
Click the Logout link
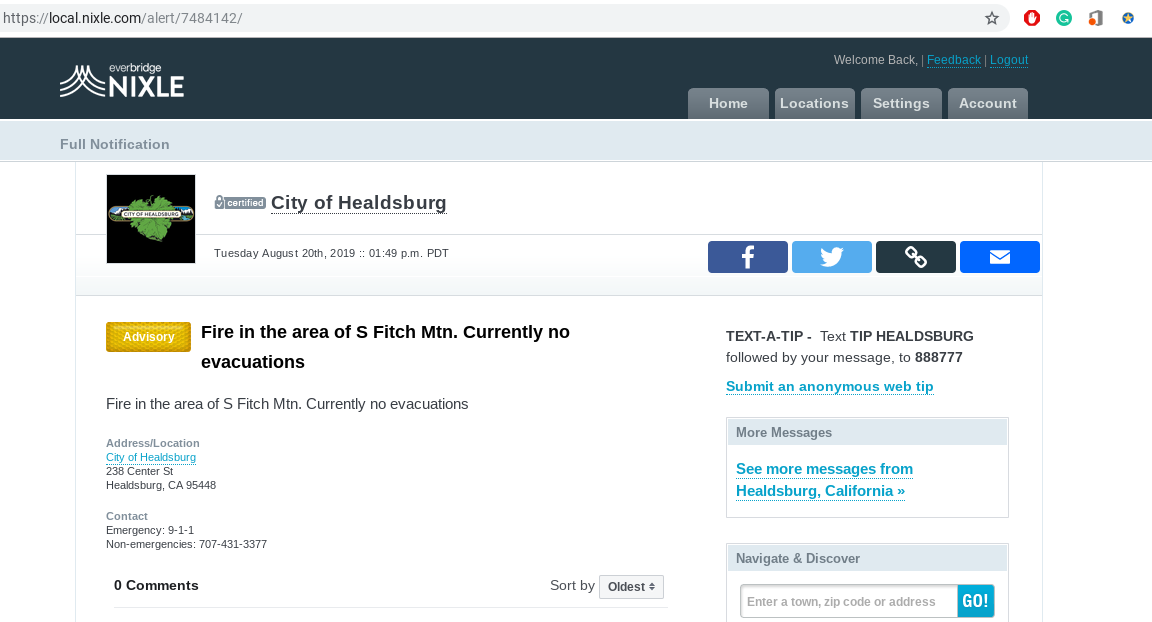[1009, 60]
